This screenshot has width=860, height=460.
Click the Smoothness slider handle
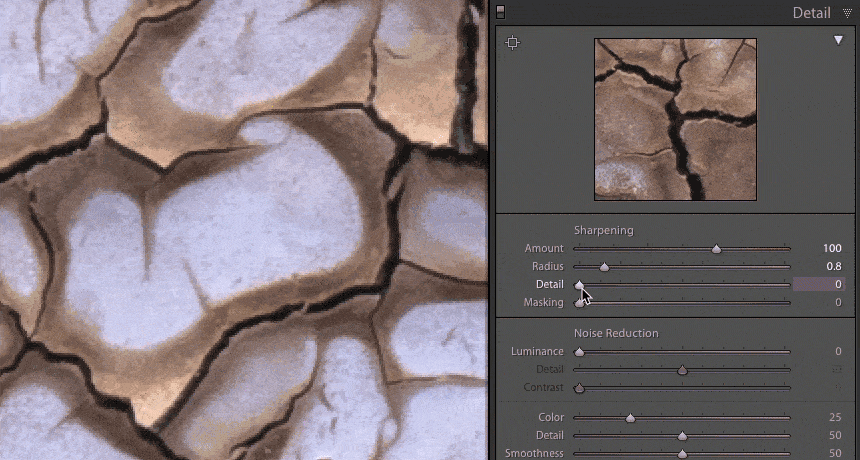click(682, 454)
